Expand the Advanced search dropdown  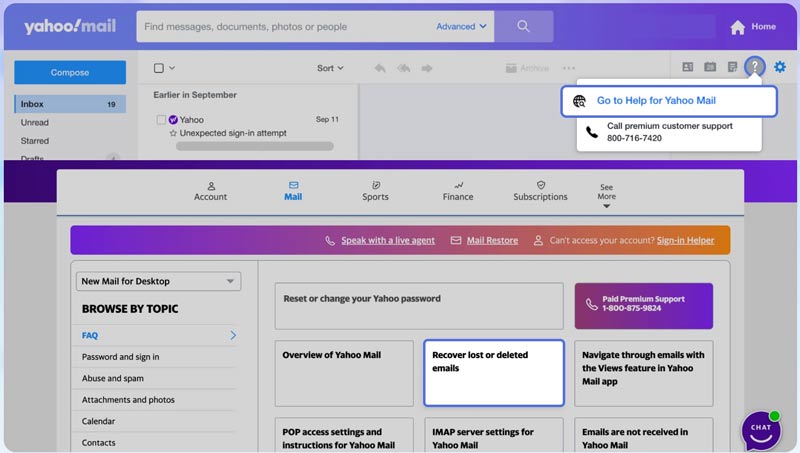[x=462, y=27]
